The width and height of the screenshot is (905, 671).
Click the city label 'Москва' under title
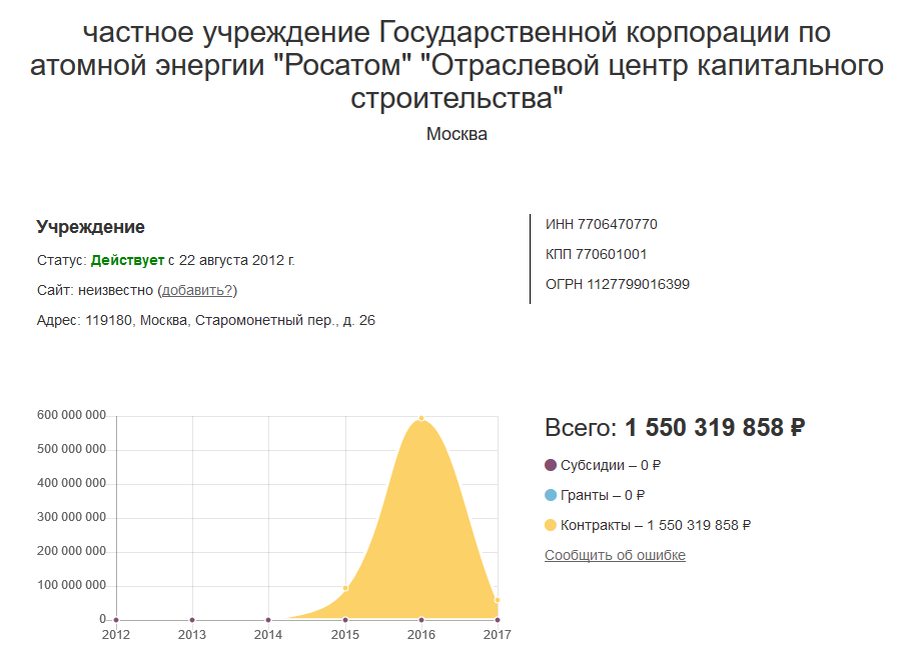click(x=457, y=134)
